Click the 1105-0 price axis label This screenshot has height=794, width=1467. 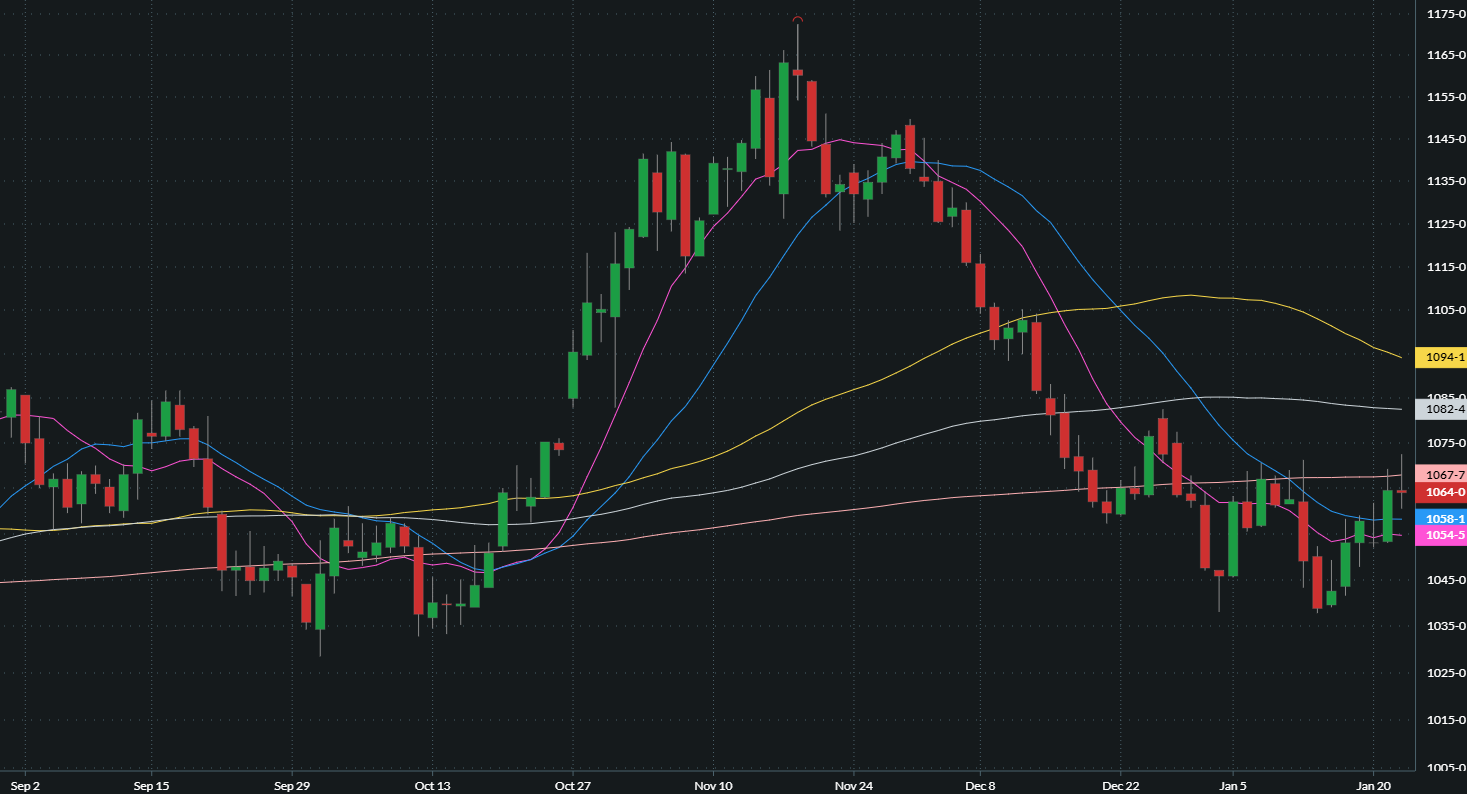1447,310
